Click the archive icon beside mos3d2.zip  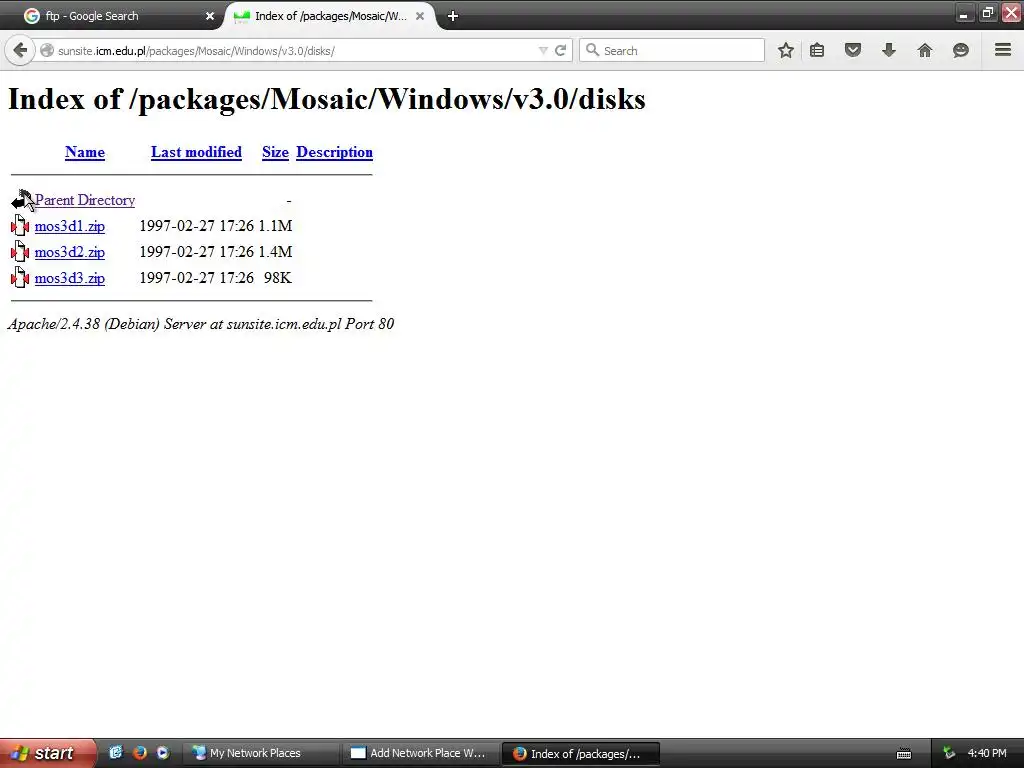coord(20,252)
